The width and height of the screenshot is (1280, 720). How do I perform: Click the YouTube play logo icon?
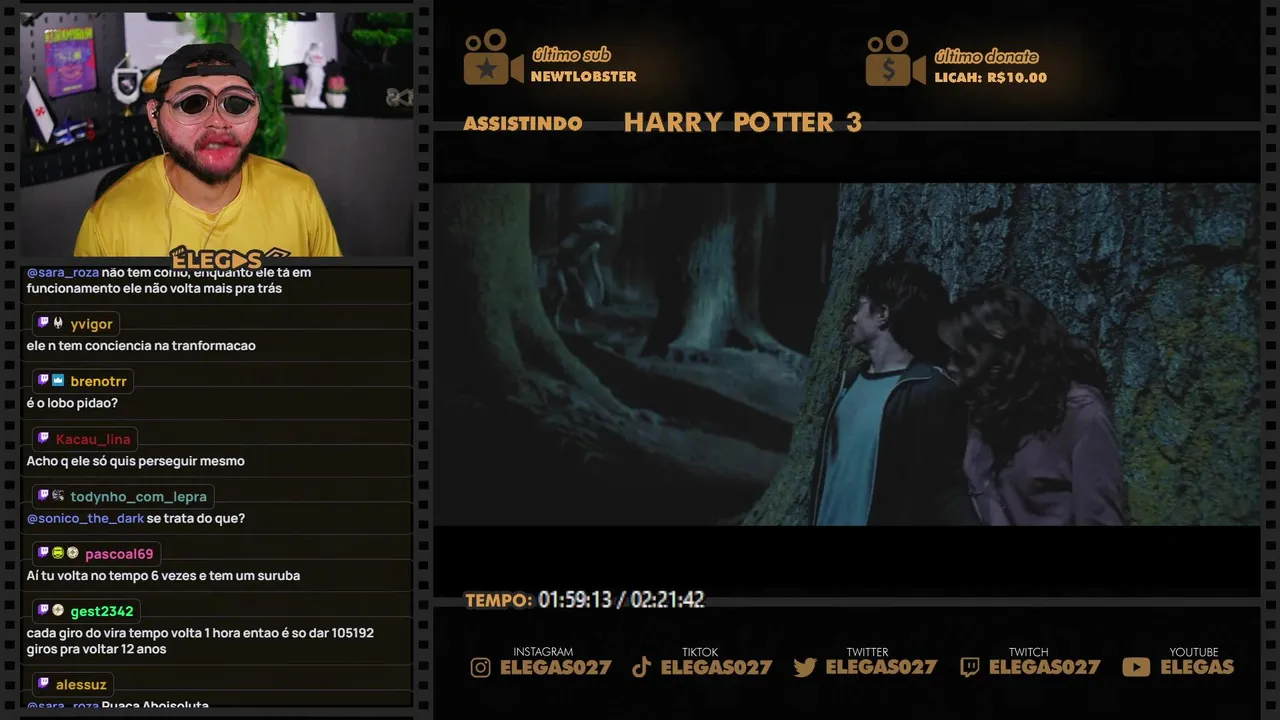tap(1136, 668)
